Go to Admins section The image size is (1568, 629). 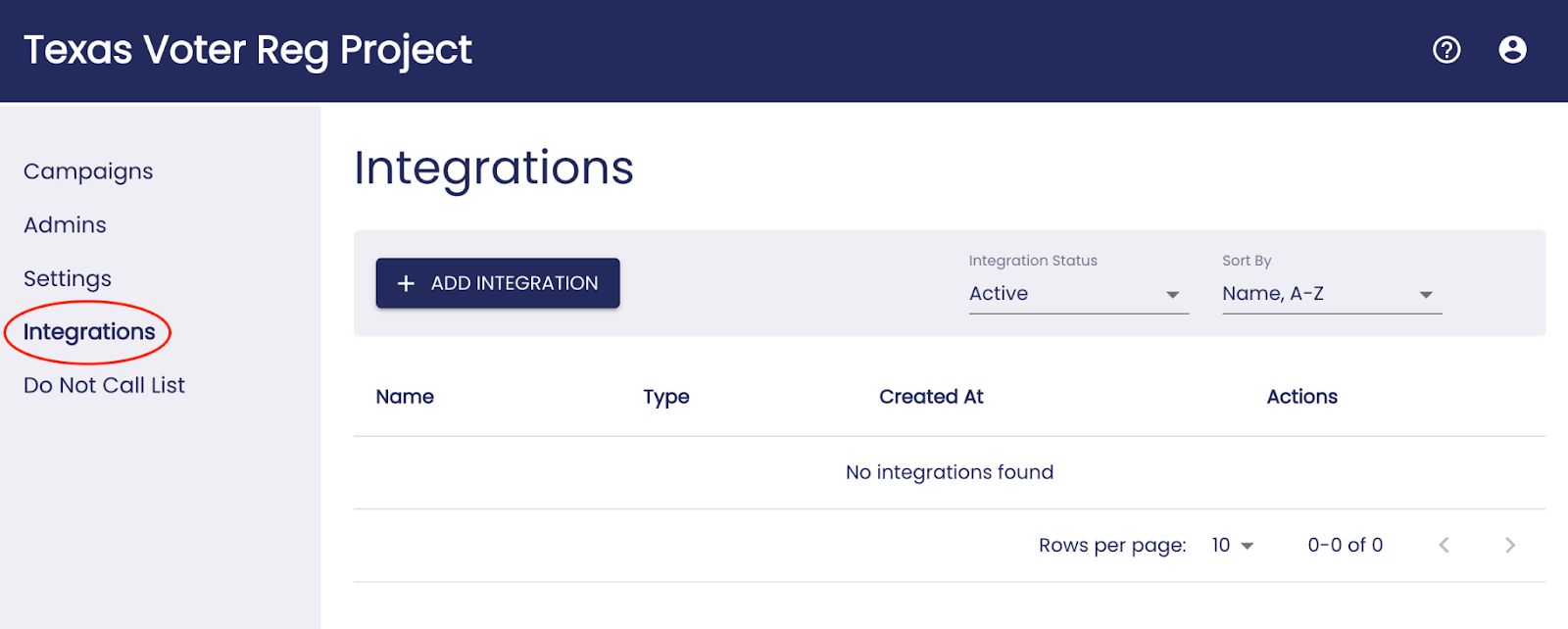coord(65,224)
